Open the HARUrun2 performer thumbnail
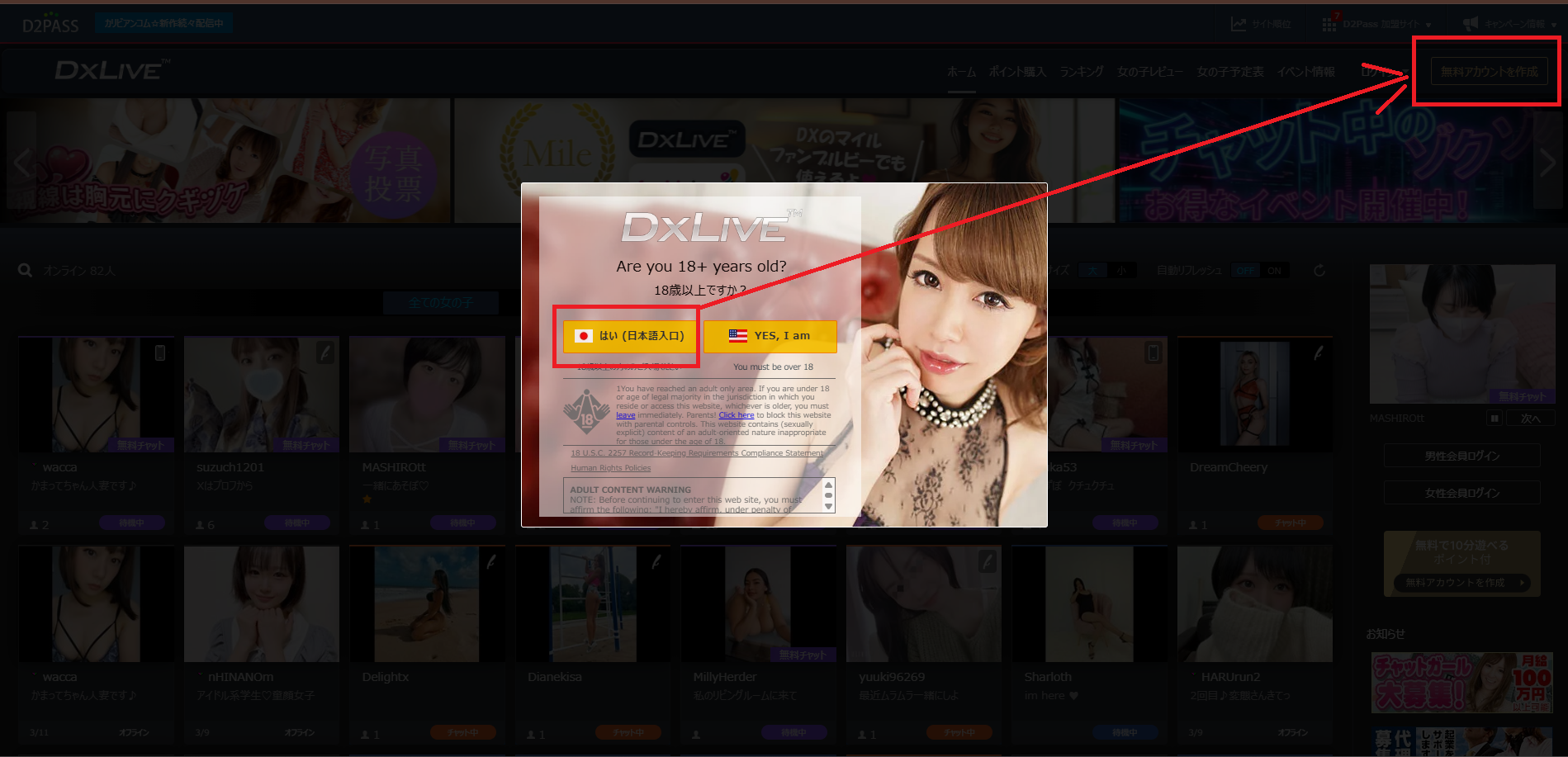This screenshot has height=757, width=1568. (1255, 604)
